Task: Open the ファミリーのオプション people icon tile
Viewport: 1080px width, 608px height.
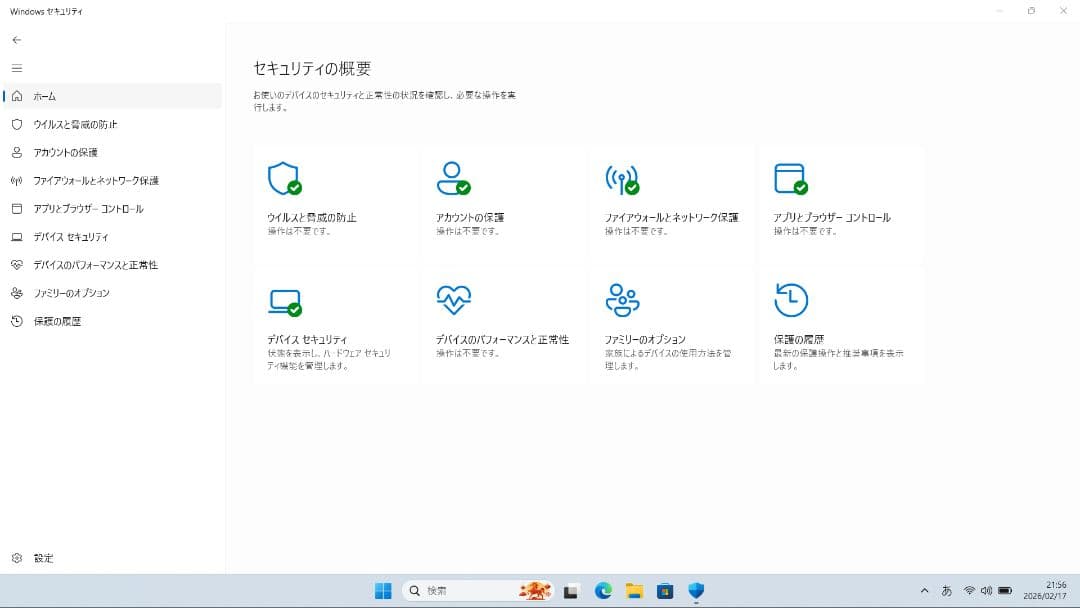Action: click(624, 298)
